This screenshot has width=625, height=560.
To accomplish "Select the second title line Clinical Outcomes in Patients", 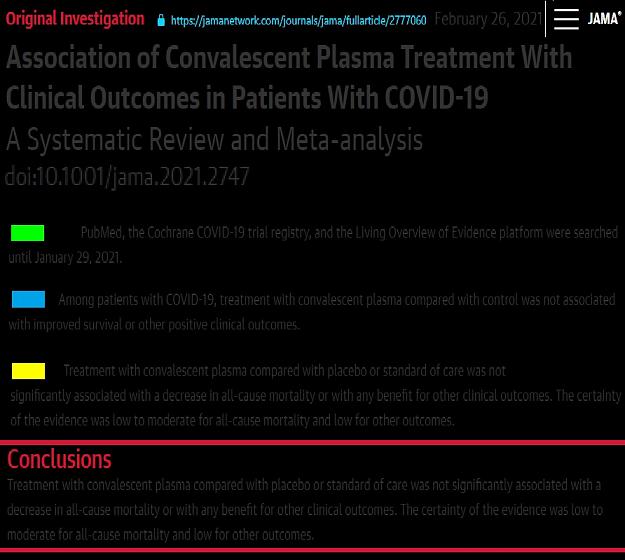I will [247, 97].
